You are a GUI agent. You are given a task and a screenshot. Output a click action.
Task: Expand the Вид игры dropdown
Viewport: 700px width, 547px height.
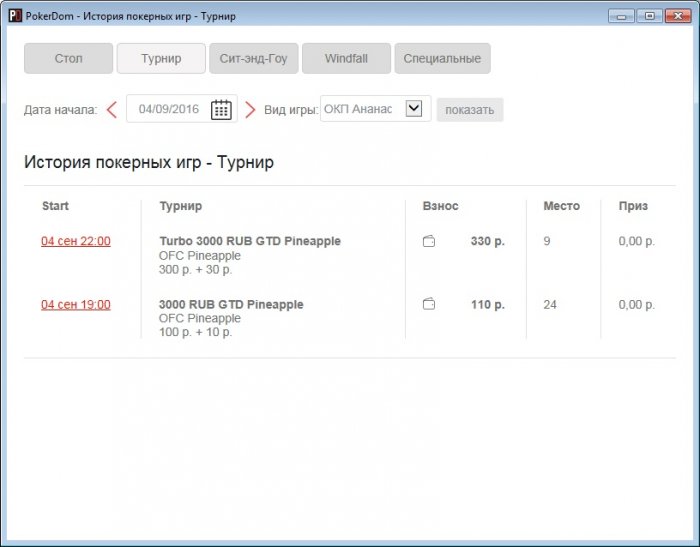tap(414, 109)
